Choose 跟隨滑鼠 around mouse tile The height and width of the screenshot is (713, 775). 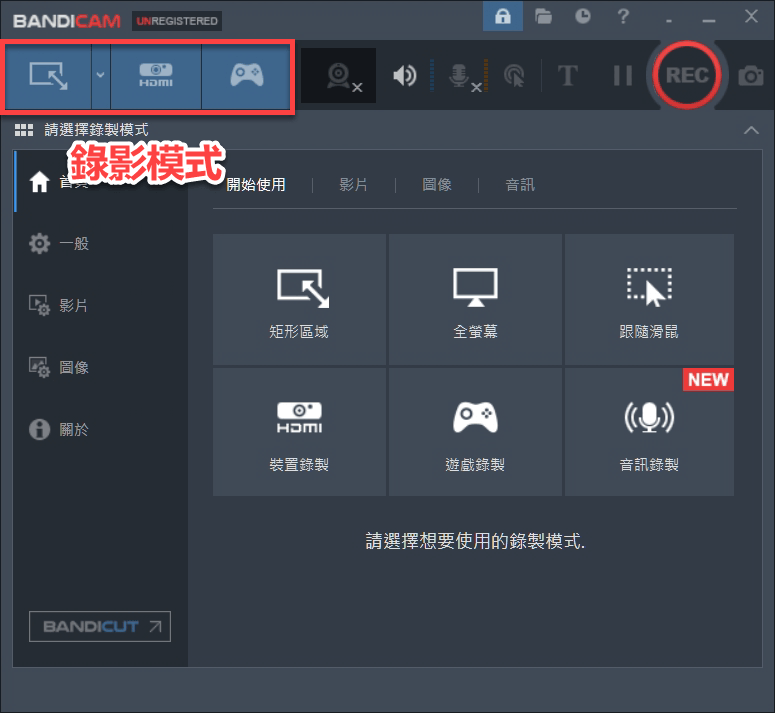click(x=649, y=299)
